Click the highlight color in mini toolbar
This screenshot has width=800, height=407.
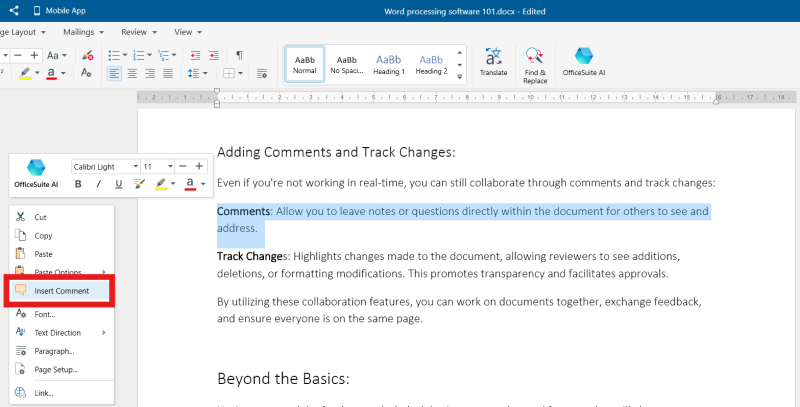tap(161, 184)
